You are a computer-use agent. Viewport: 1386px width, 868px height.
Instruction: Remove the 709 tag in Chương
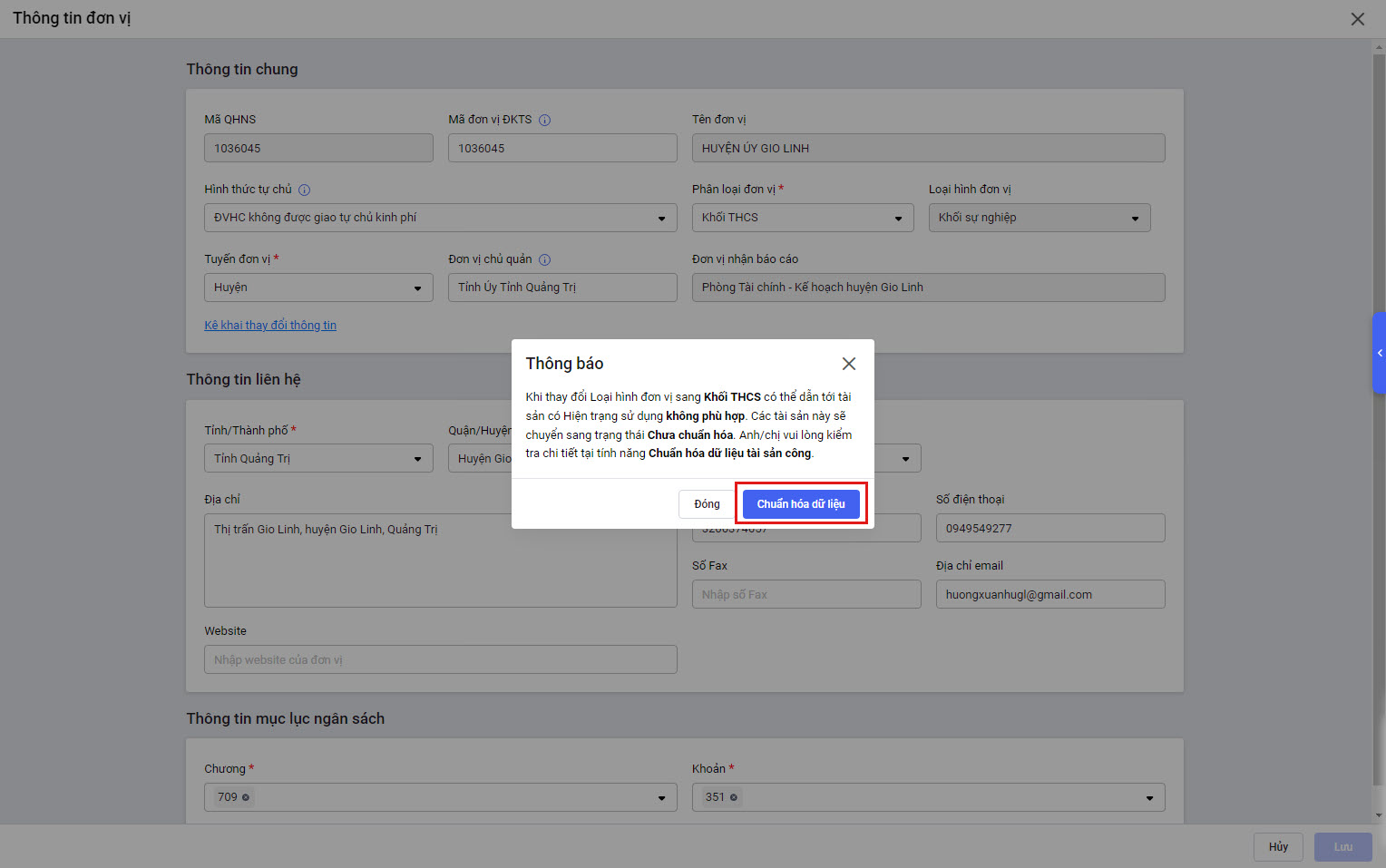point(246,798)
